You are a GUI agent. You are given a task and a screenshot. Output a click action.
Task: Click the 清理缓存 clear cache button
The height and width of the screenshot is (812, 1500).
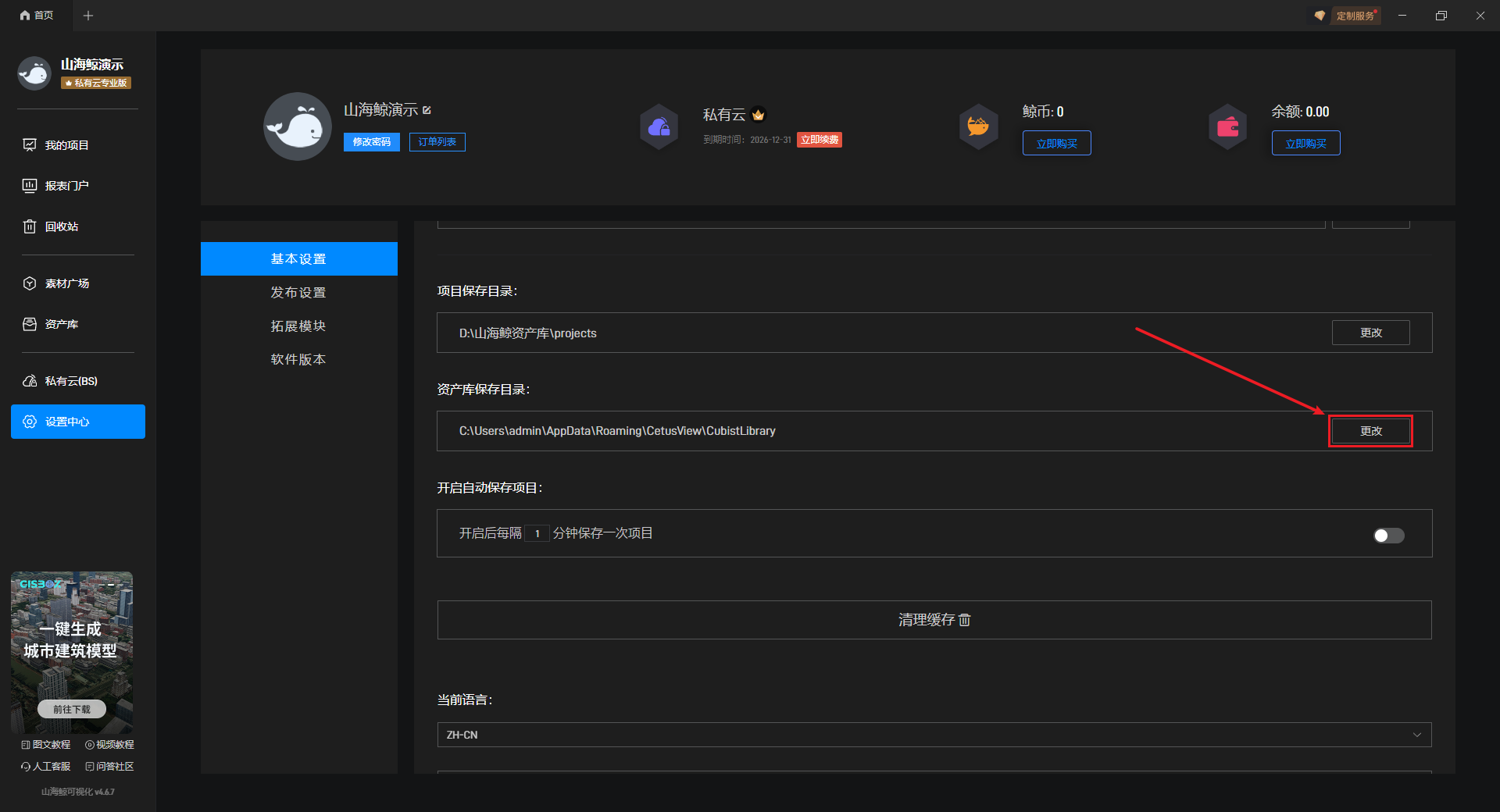click(934, 620)
